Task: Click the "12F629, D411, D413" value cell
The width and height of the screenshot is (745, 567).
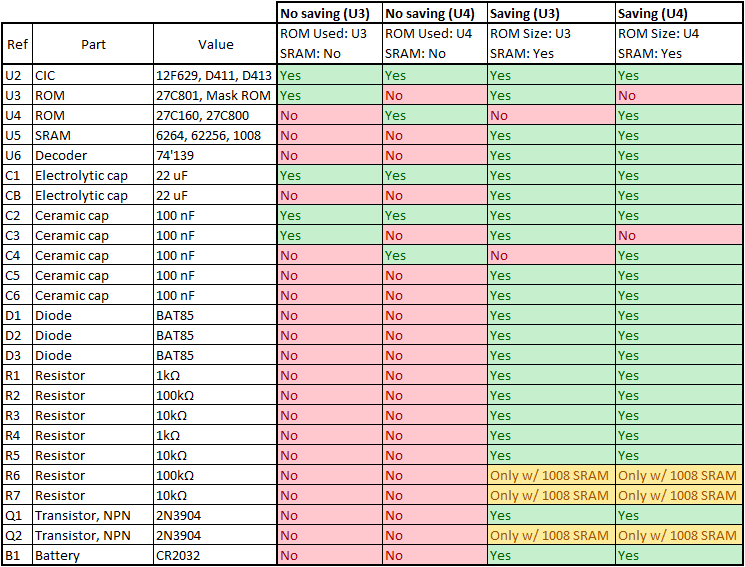Action: click(214, 75)
